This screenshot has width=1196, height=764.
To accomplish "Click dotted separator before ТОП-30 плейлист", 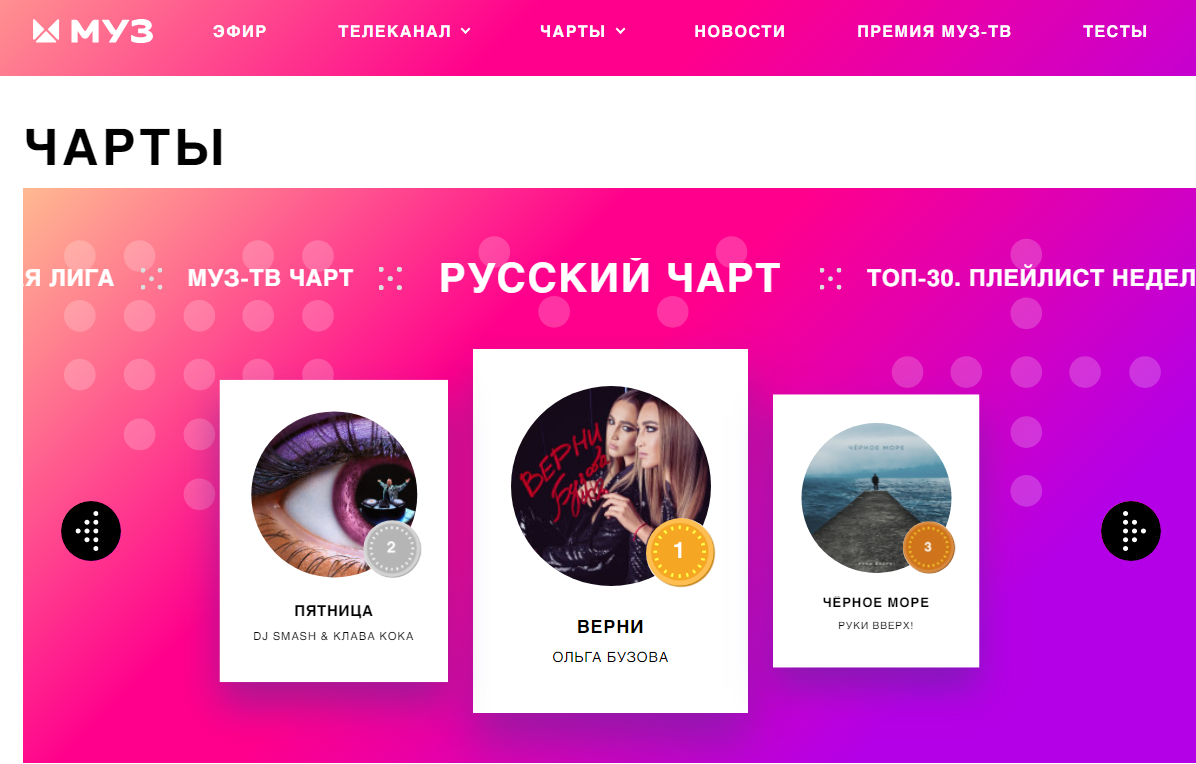I will [x=830, y=278].
